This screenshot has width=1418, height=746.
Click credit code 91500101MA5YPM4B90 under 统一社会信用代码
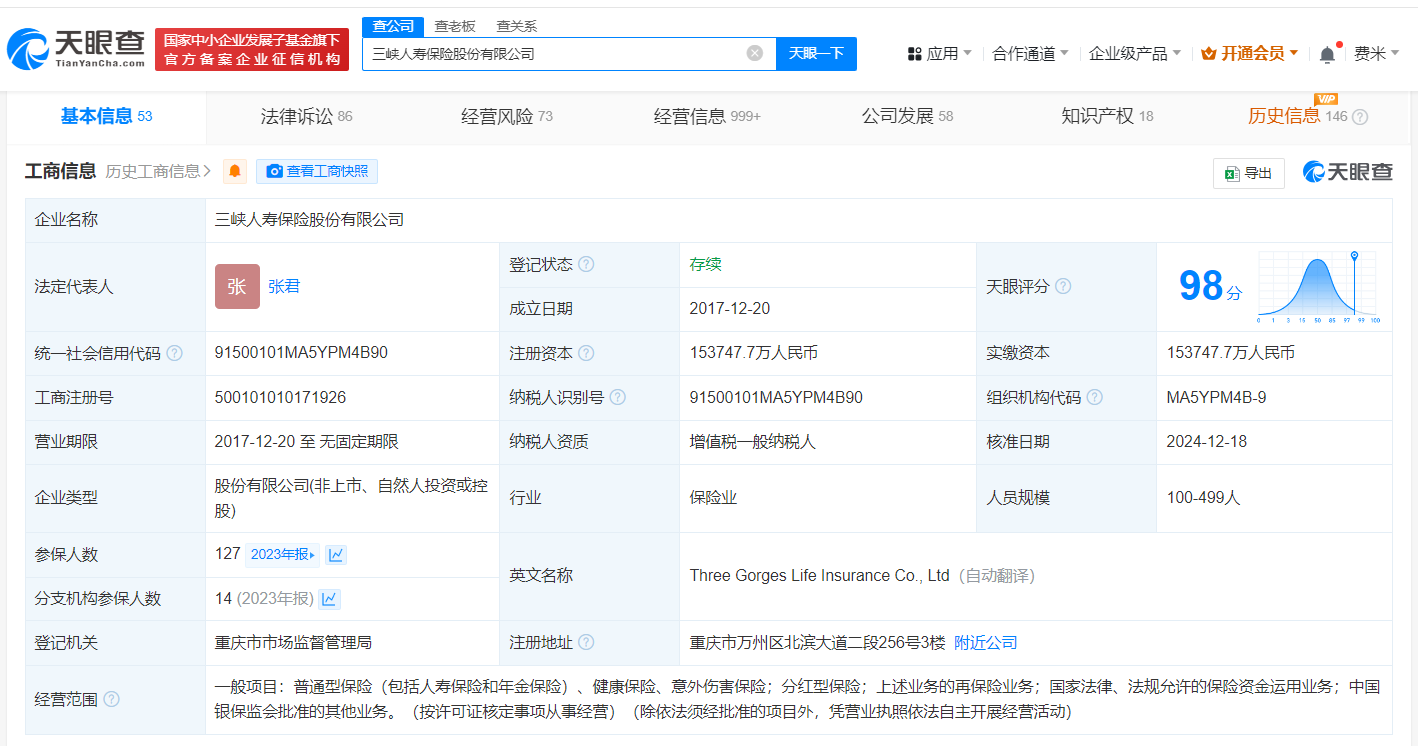point(301,353)
